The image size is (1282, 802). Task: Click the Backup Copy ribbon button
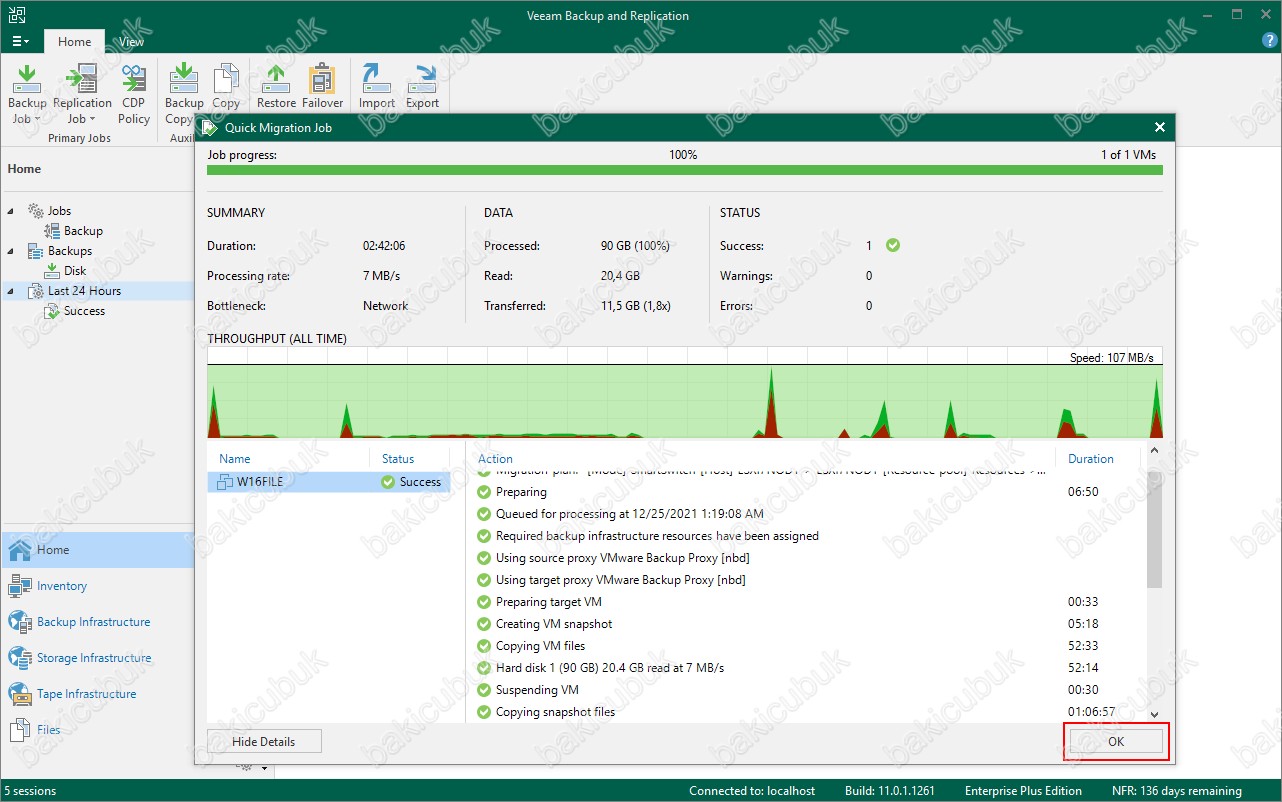coord(184,95)
